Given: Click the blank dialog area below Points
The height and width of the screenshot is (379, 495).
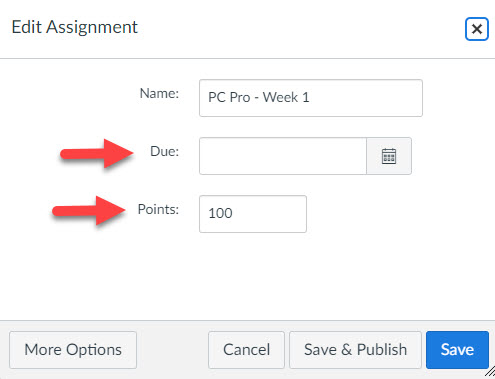Looking at the screenshot, I should [x=247, y=277].
